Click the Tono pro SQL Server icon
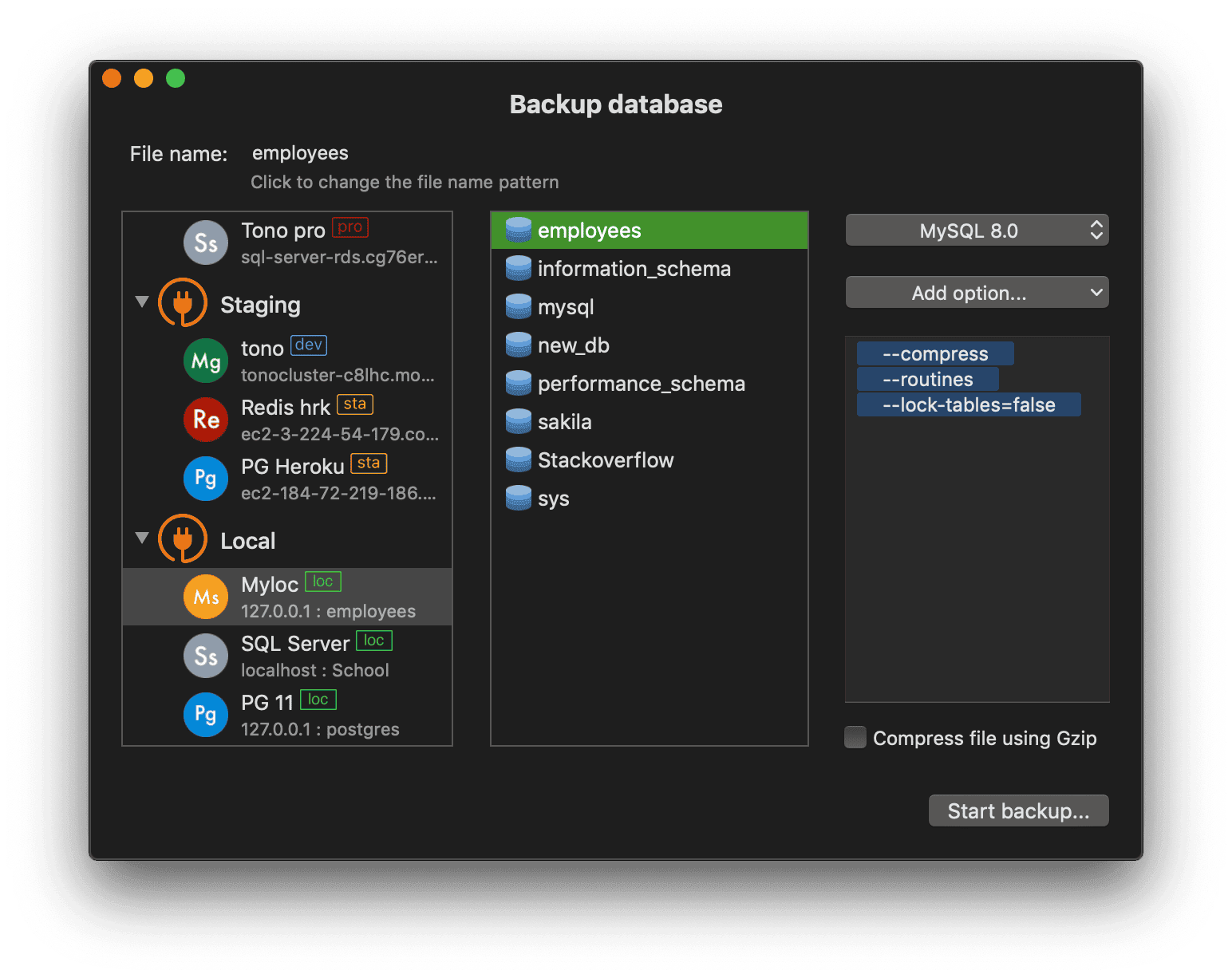Screen dimensions: 1232x978 click(206, 243)
